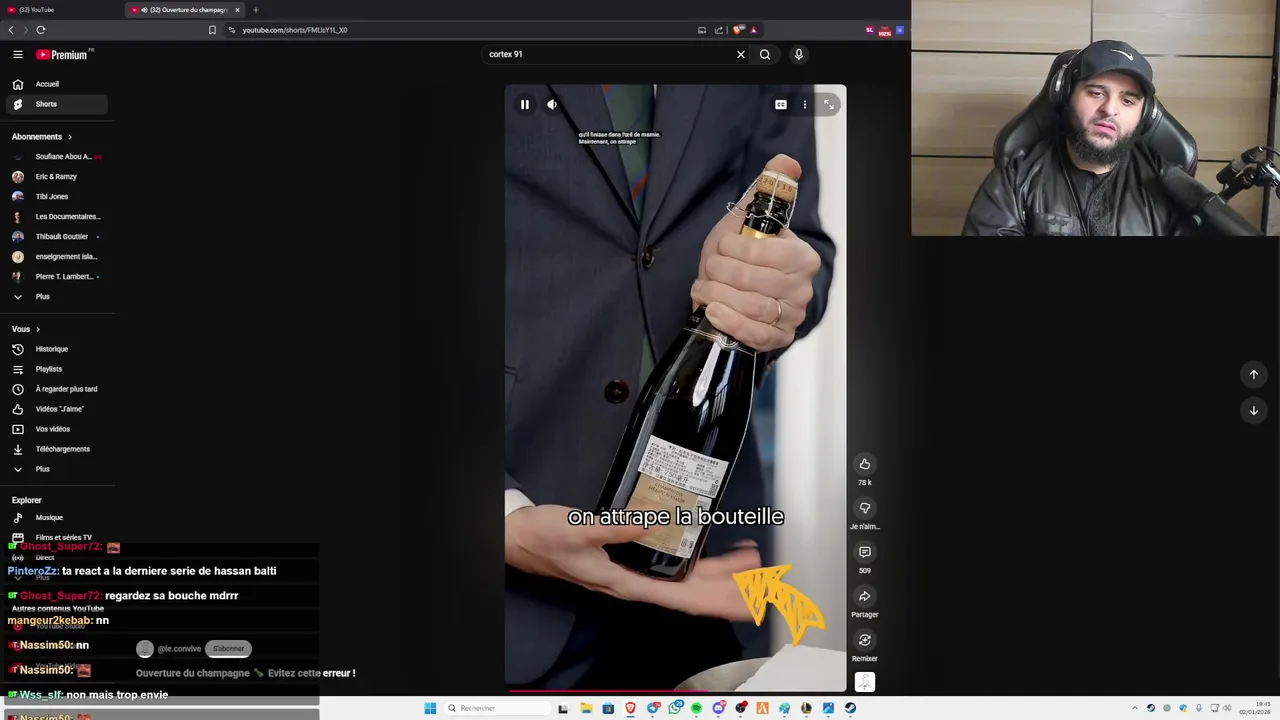Image resolution: width=1280 pixels, height=720 pixels.
Task: Dislike the Short with thumbs down
Action: point(865,508)
